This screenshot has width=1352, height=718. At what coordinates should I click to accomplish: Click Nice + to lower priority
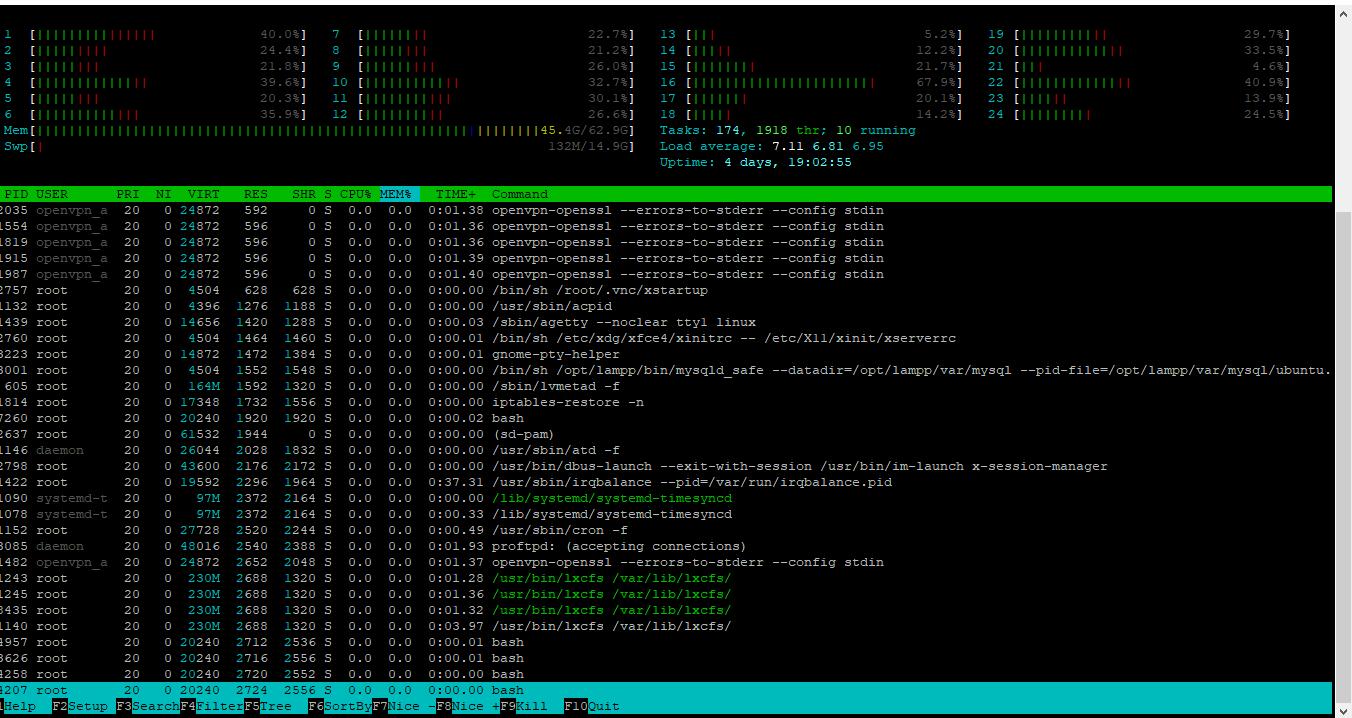point(476,706)
